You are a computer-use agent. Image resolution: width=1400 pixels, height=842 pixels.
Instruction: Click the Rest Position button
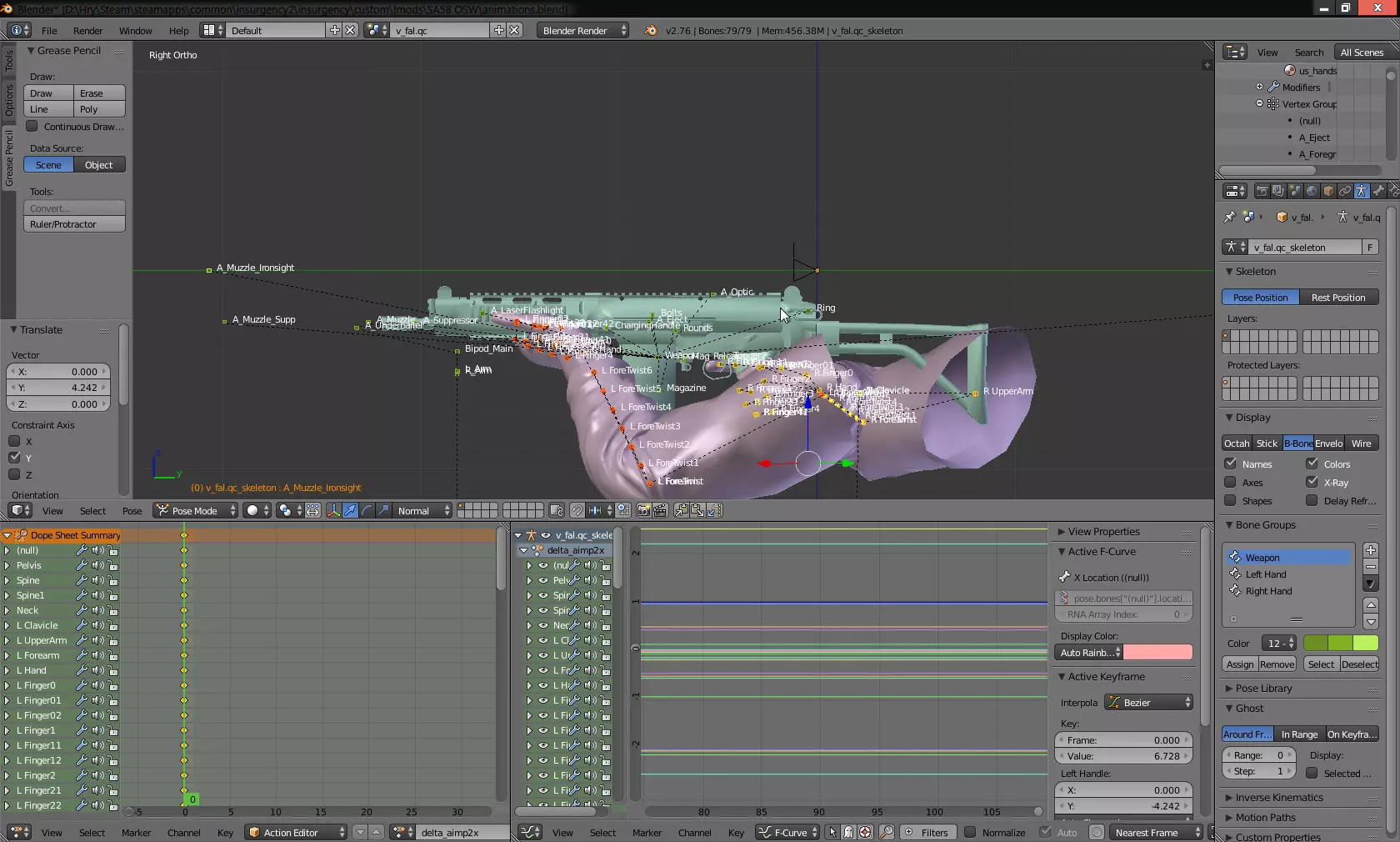pyautogui.click(x=1338, y=298)
